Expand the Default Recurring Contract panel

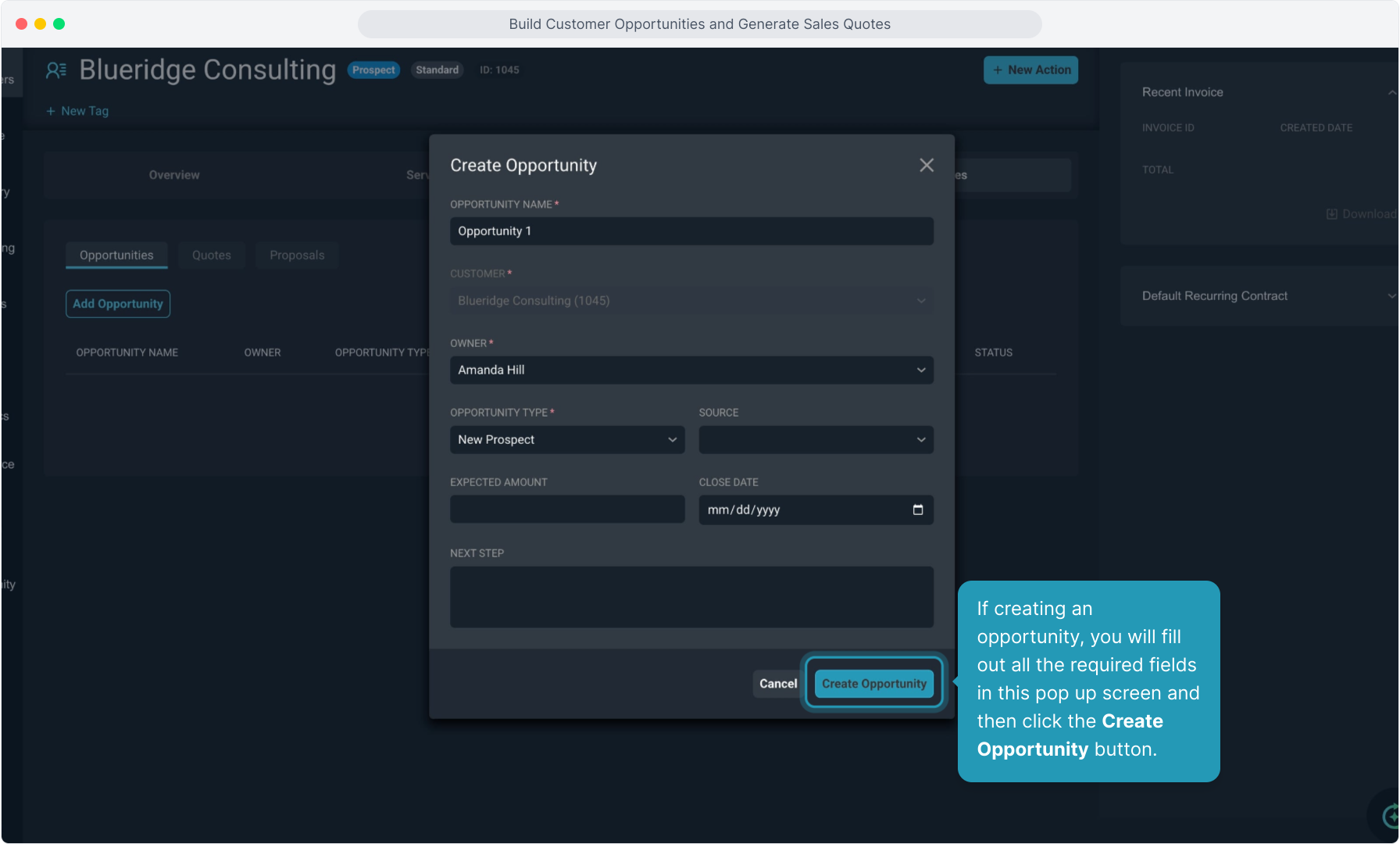1391,296
